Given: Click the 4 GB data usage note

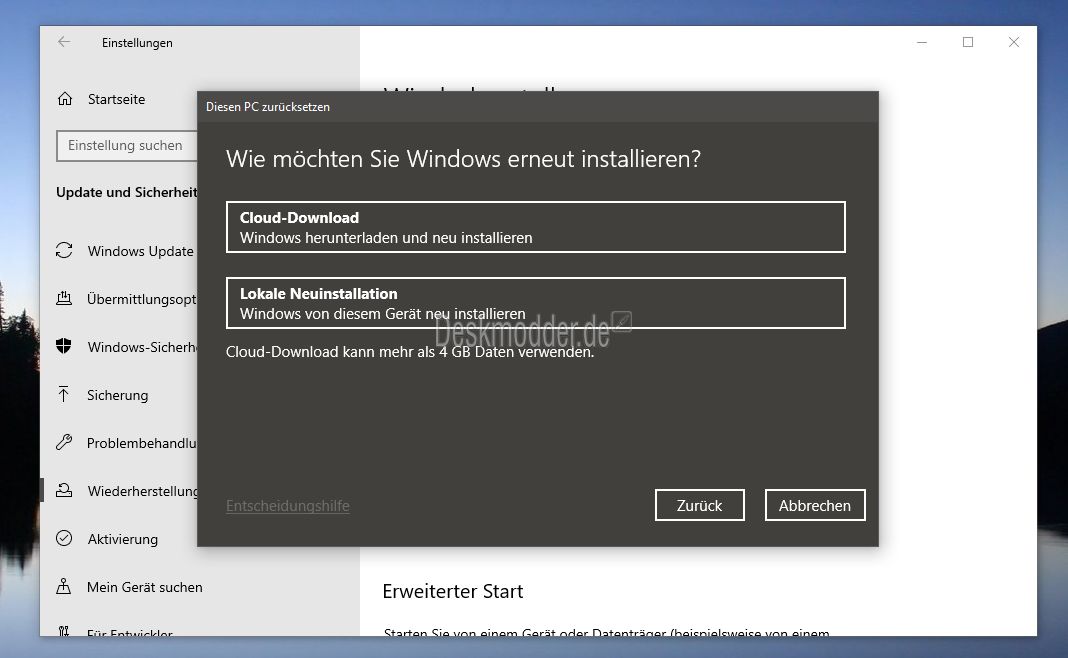Looking at the screenshot, I should pos(410,351).
